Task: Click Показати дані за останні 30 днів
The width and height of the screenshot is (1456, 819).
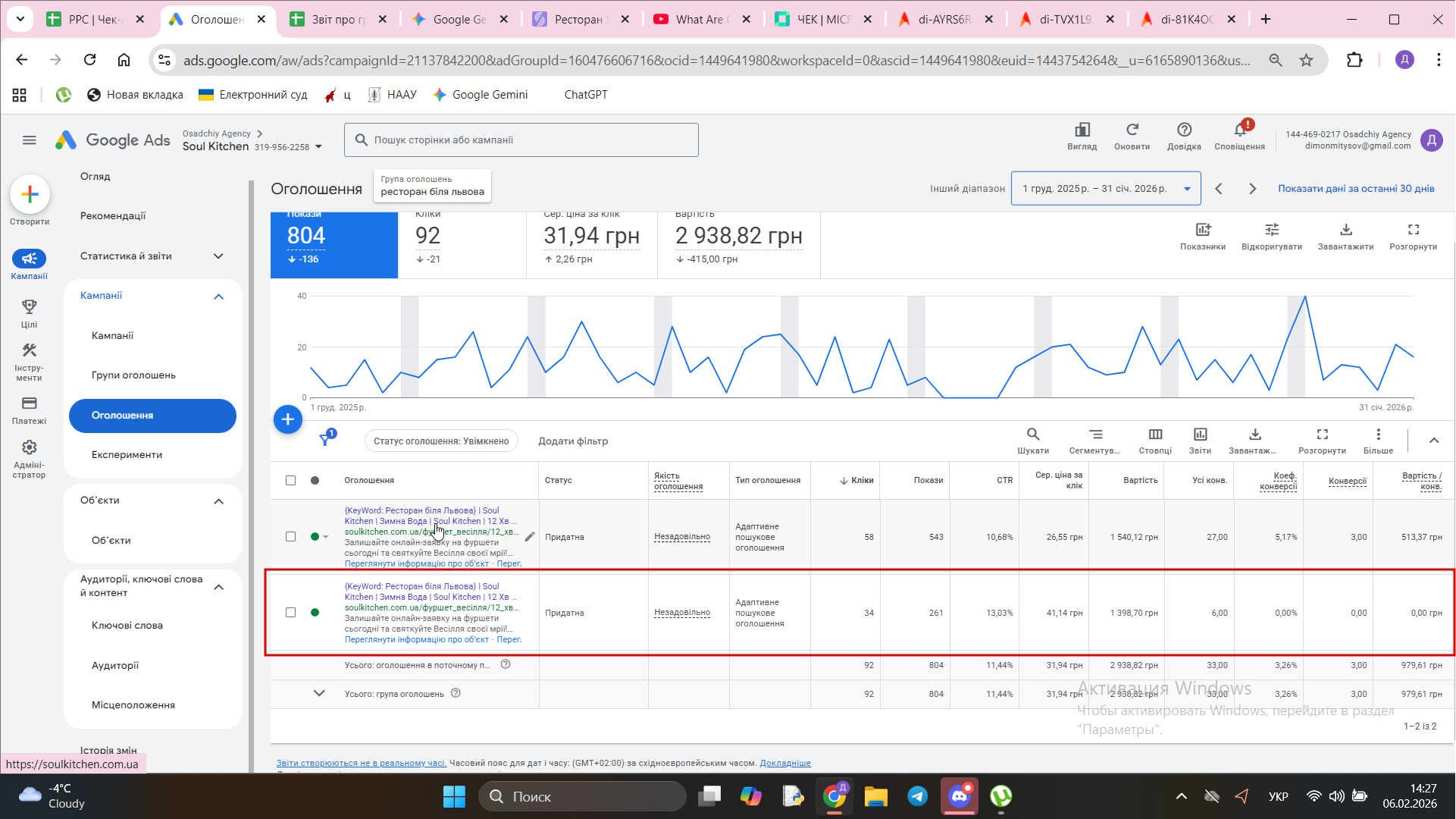Action: tap(1356, 189)
